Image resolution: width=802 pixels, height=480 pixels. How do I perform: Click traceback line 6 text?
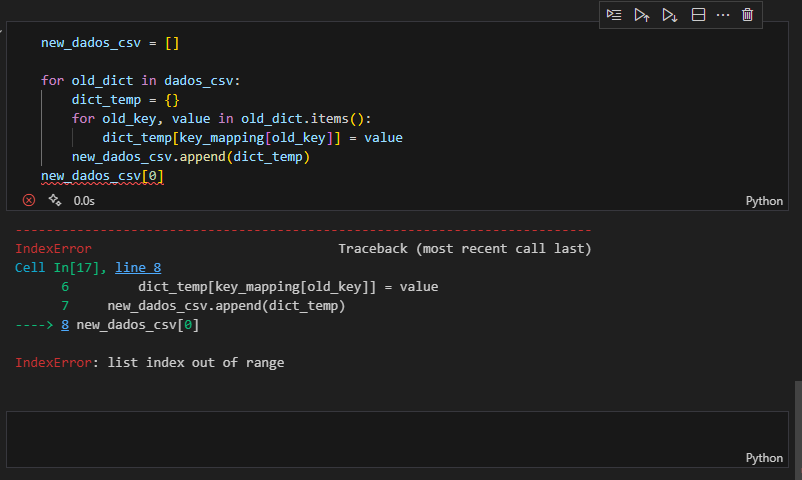288,287
